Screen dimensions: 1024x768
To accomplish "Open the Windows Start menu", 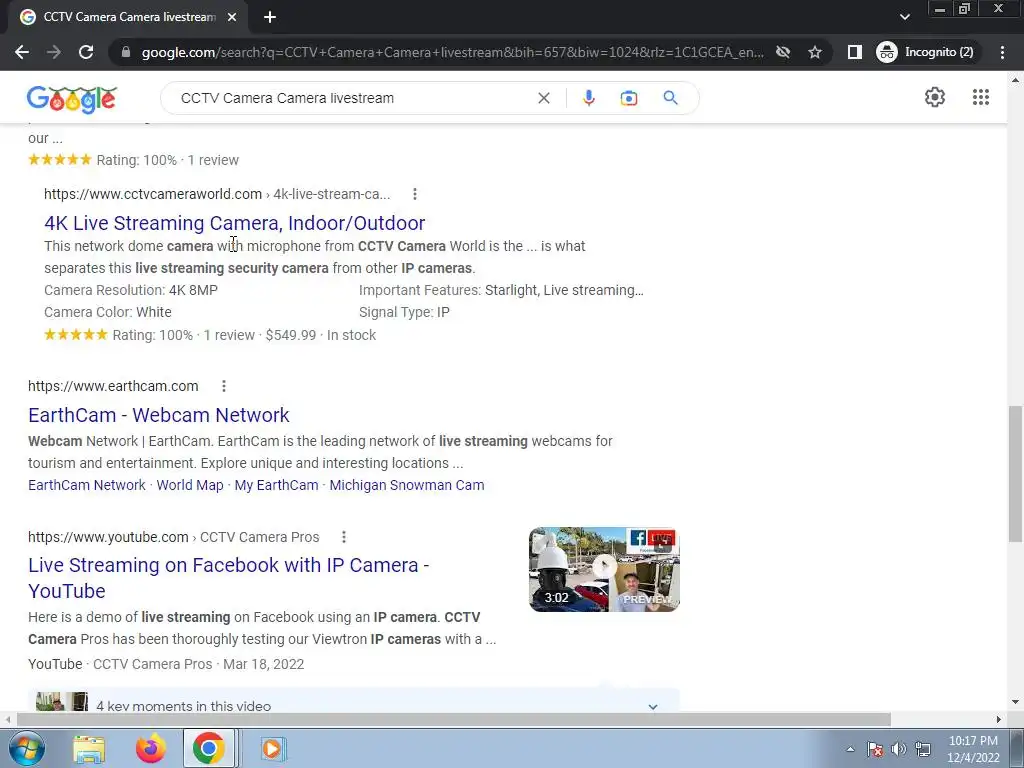I will click(27, 748).
